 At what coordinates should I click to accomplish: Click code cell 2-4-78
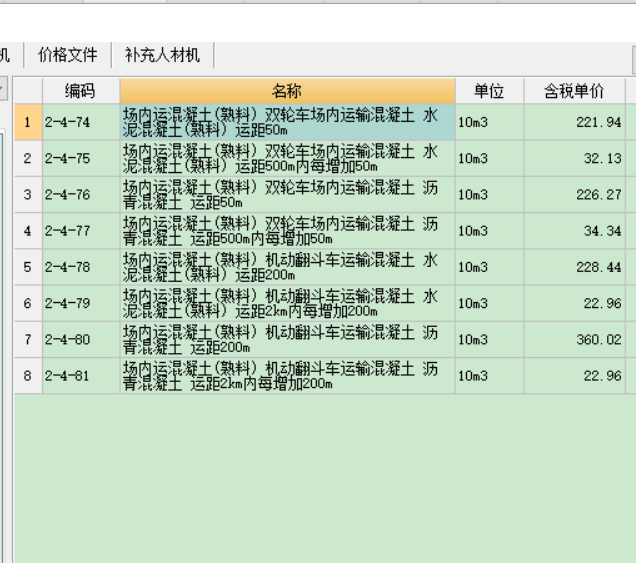coord(81,267)
